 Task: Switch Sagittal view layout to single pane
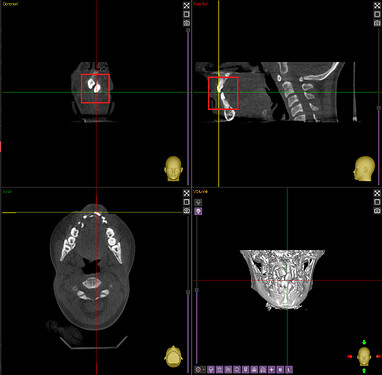click(377, 14)
